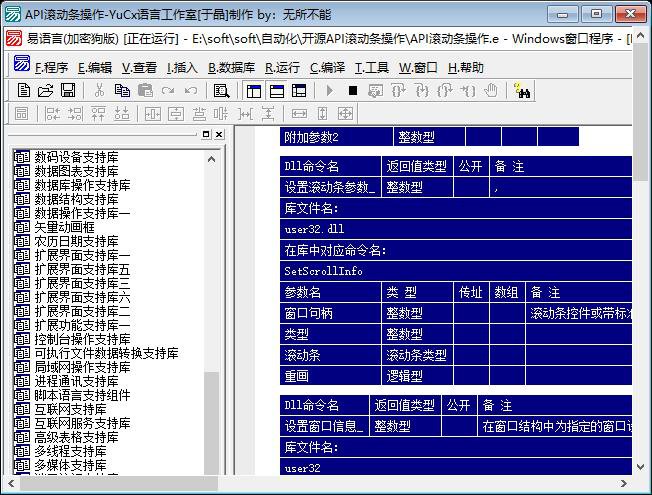
Task: Click the Paste clipboard icon
Action: (145, 91)
